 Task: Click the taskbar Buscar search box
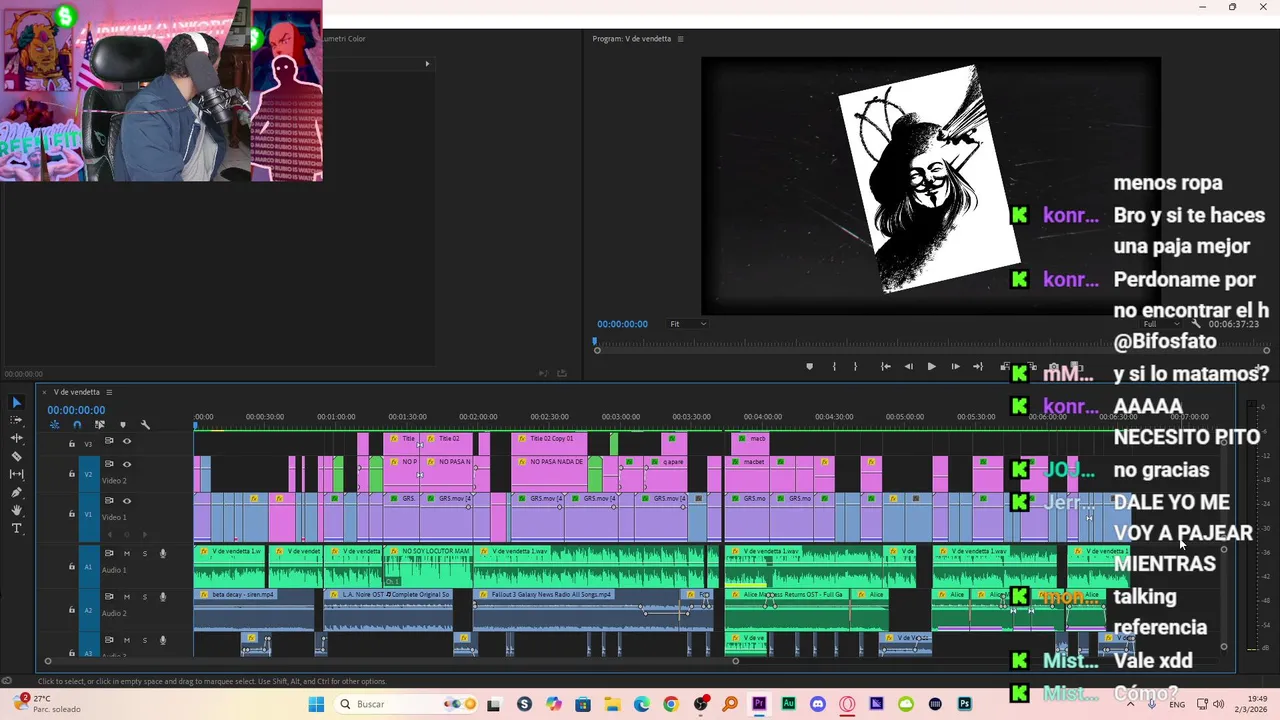coord(406,704)
